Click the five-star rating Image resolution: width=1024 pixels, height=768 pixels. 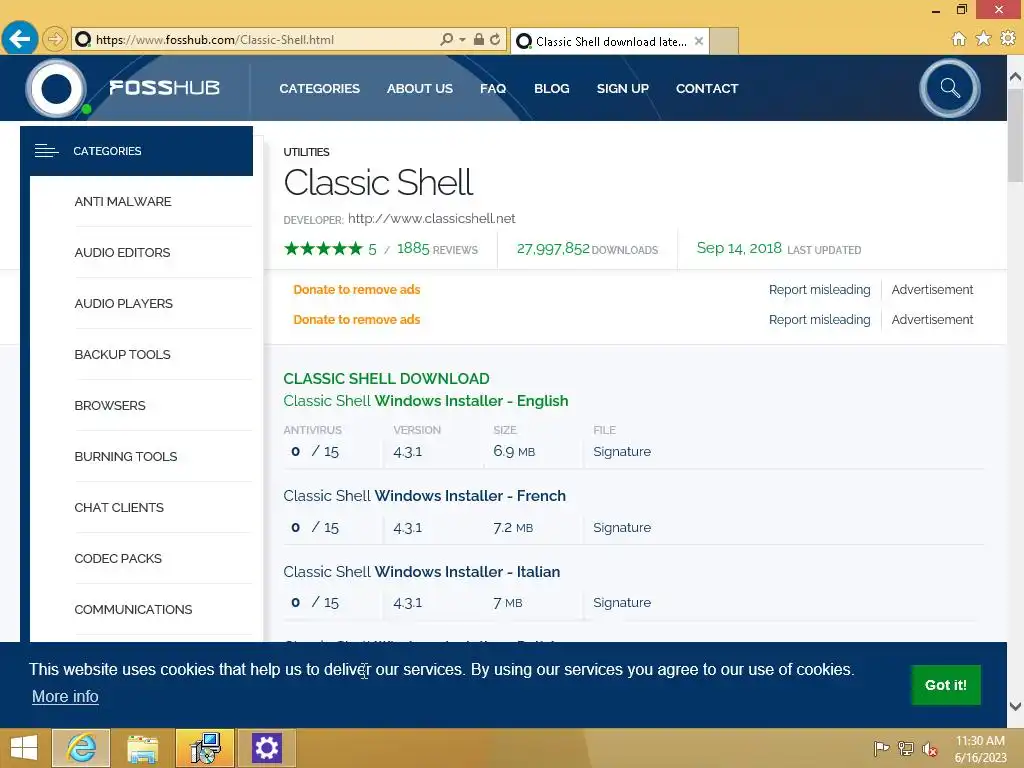click(323, 248)
